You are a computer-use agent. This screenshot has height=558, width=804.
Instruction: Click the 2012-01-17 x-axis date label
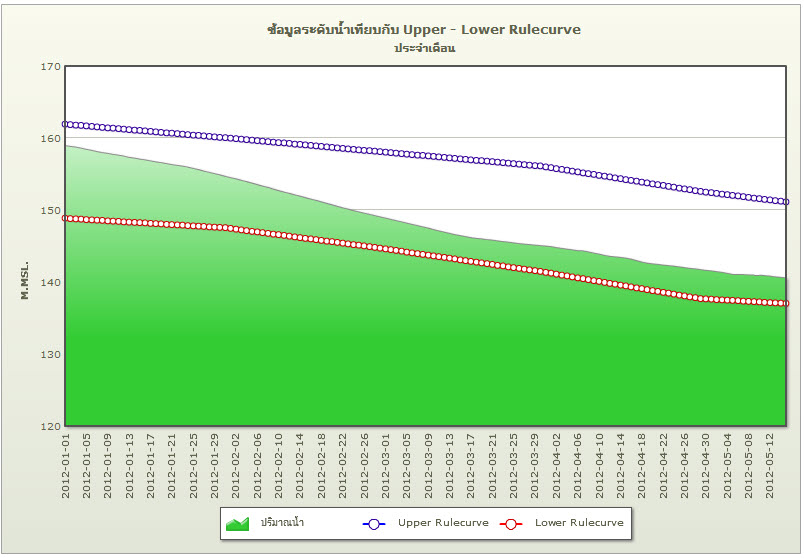[151, 466]
